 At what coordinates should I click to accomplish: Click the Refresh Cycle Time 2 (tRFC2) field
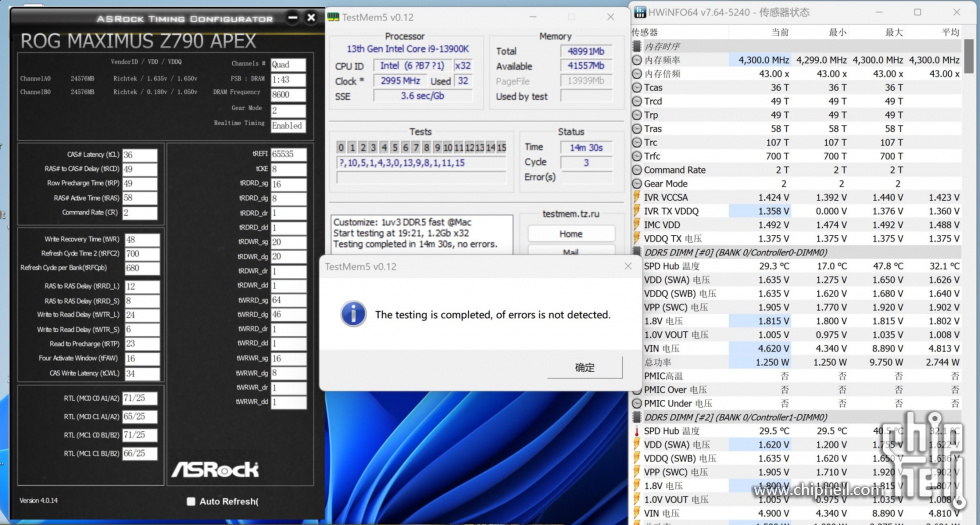142,254
